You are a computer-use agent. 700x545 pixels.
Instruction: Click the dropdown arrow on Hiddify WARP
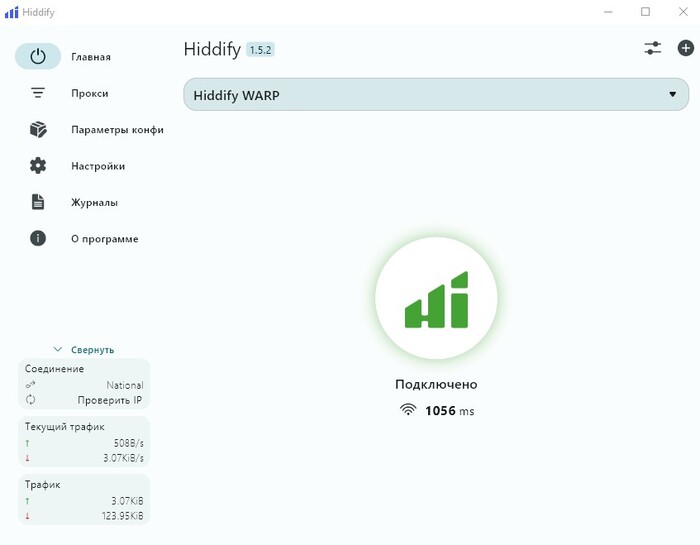tap(672, 94)
